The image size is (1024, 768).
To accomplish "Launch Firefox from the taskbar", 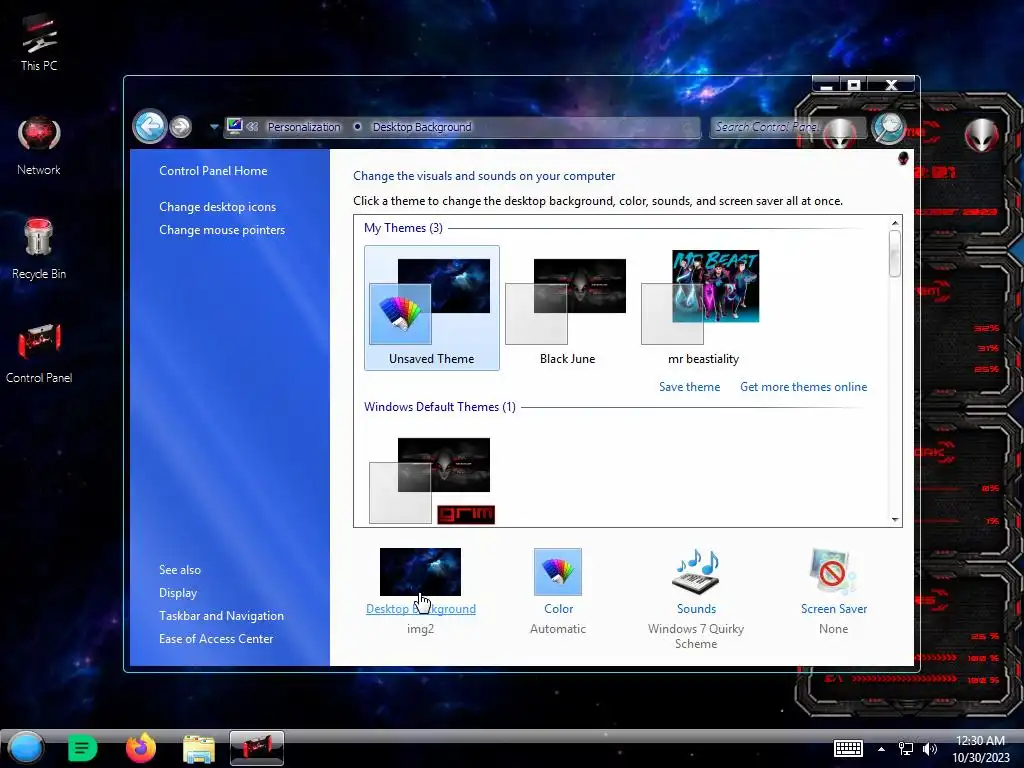I will point(141,748).
